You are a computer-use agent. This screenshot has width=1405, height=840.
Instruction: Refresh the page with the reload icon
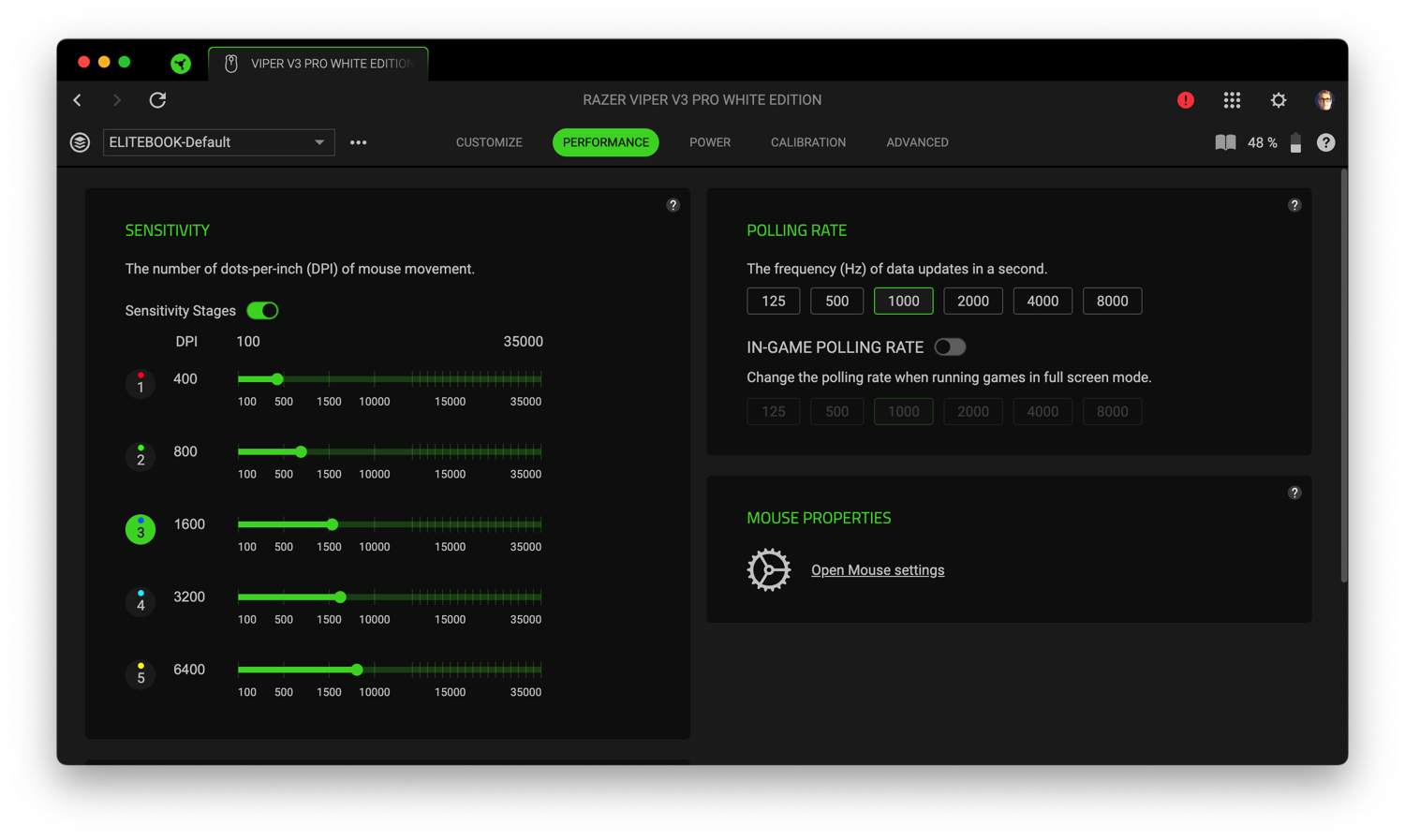[x=157, y=100]
